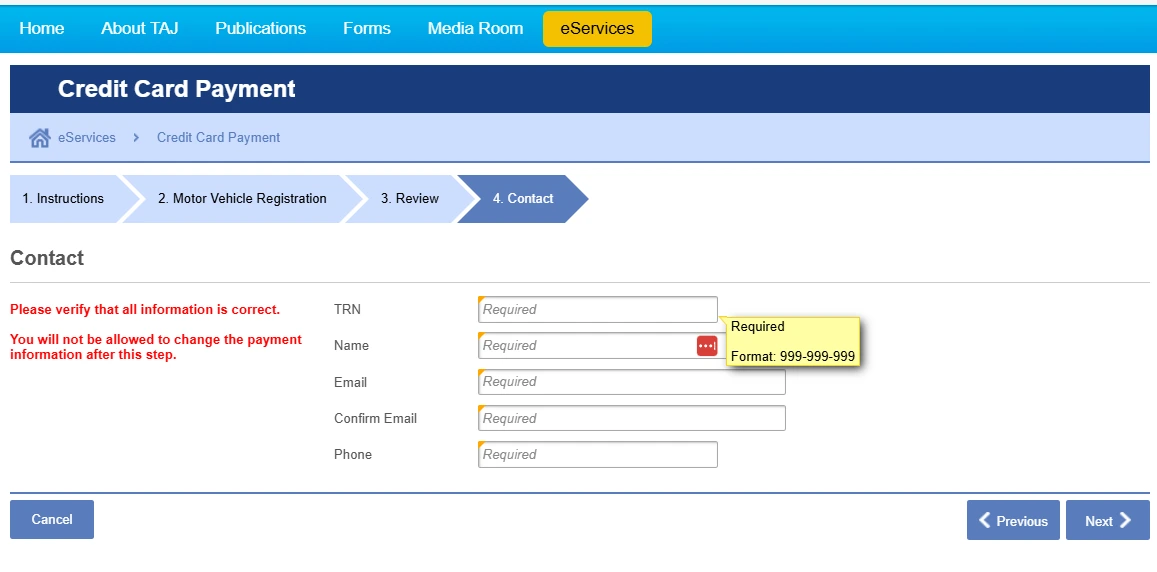Open the Publications menu

pos(261,29)
